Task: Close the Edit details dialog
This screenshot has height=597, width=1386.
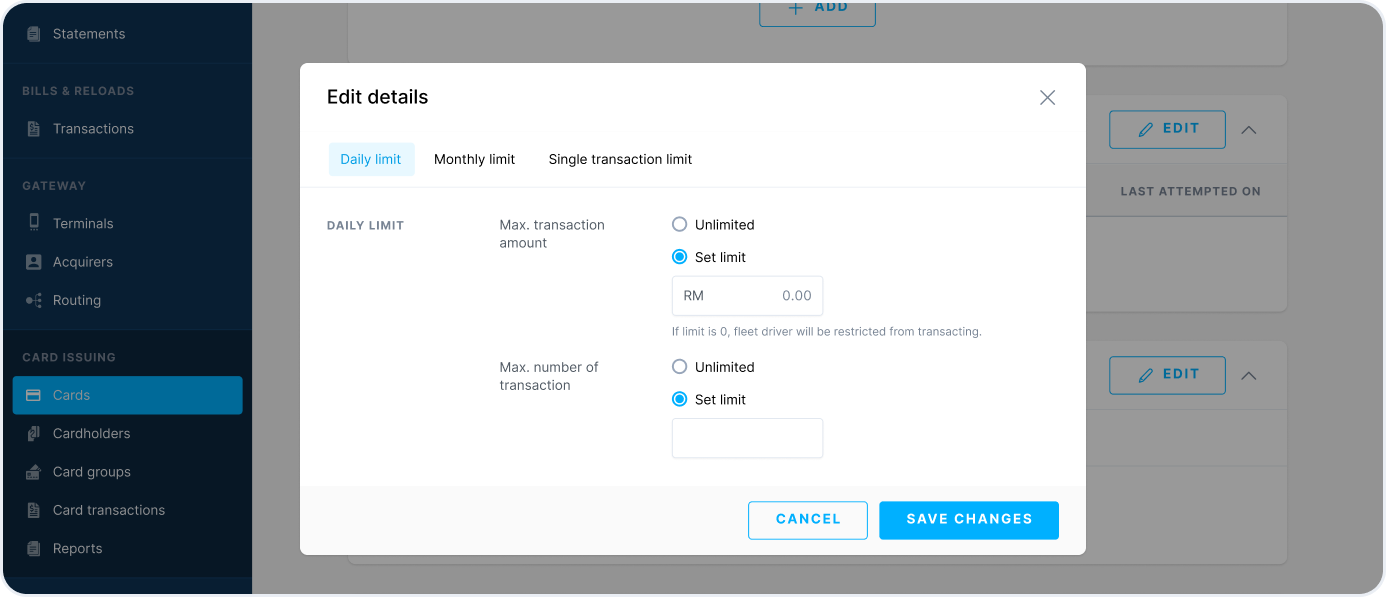Action: click(x=1047, y=97)
